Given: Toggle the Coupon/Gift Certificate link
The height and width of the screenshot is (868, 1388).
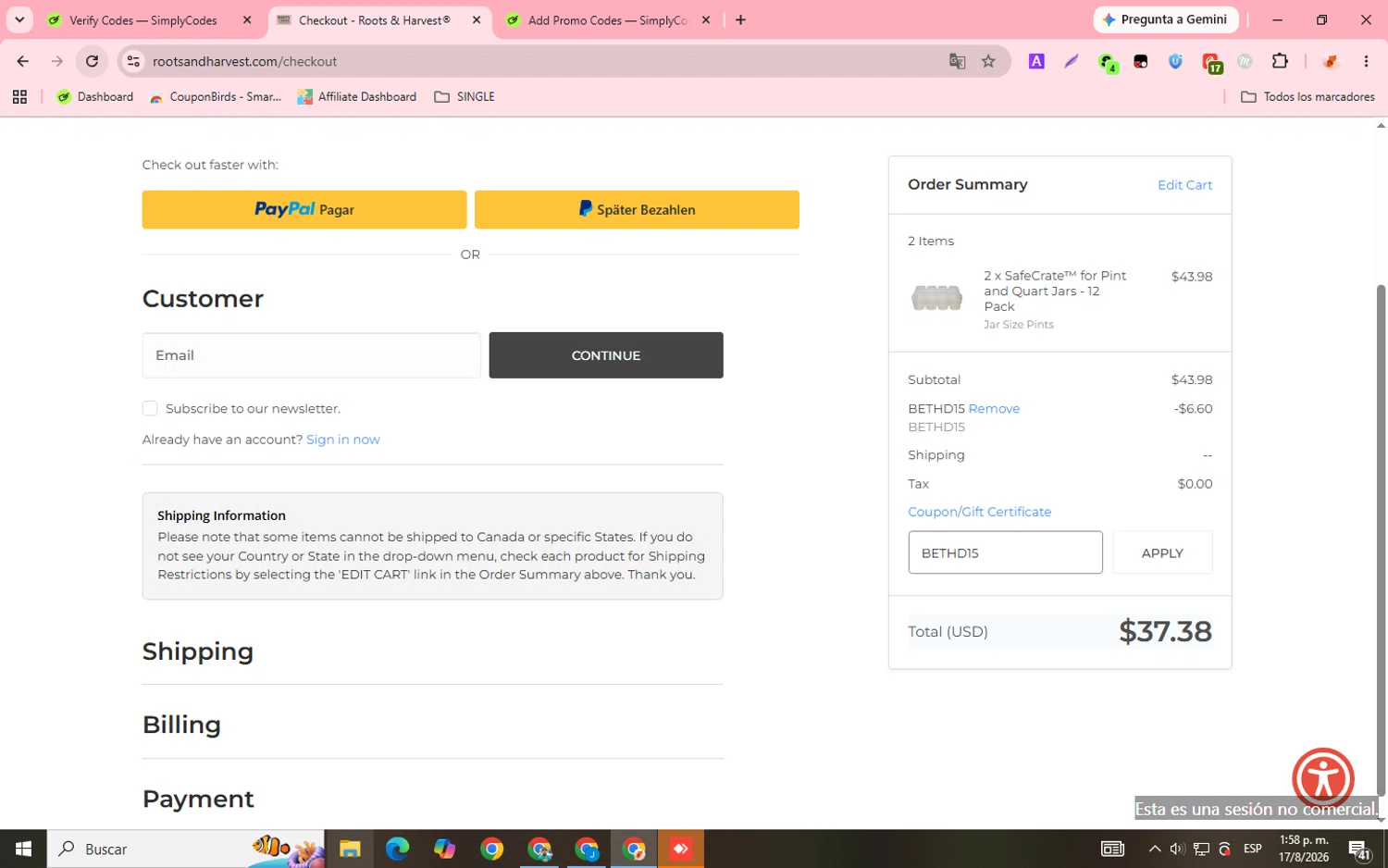Looking at the screenshot, I should click(x=979, y=512).
